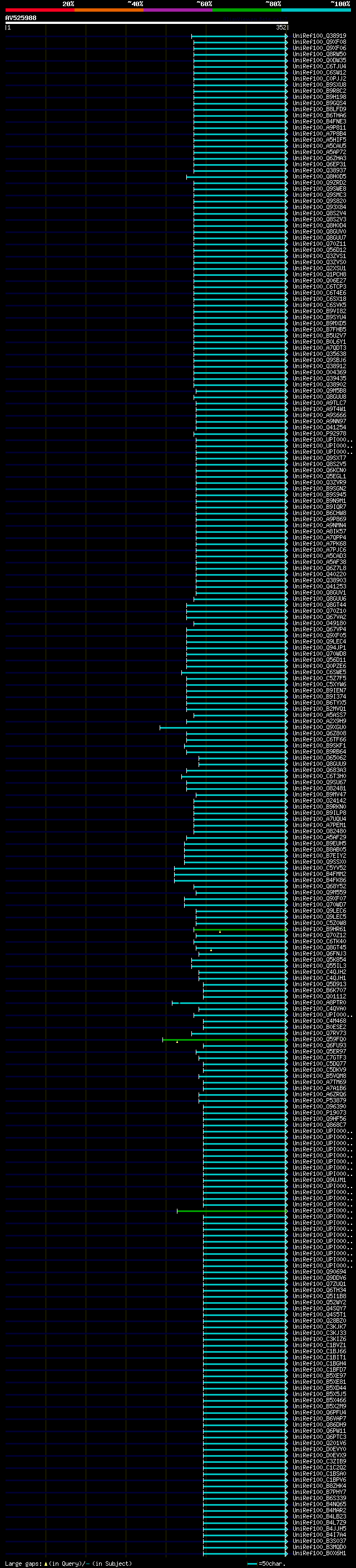
Task: Click hit label UniRef100_B5XE97
Action: 319,1376
